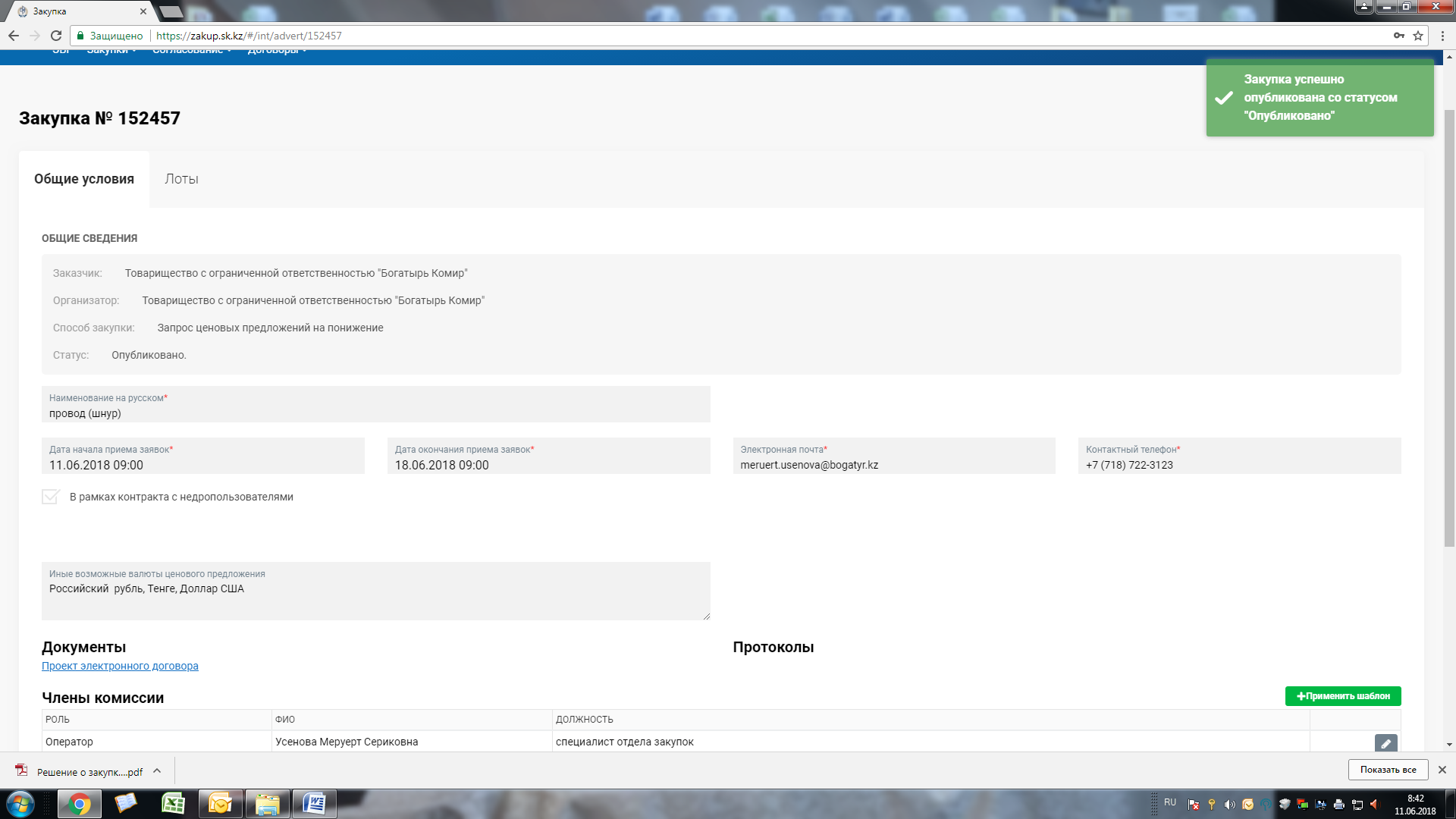
Task: Click the 'Наименование на русском' field
Action: click(375, 405)
